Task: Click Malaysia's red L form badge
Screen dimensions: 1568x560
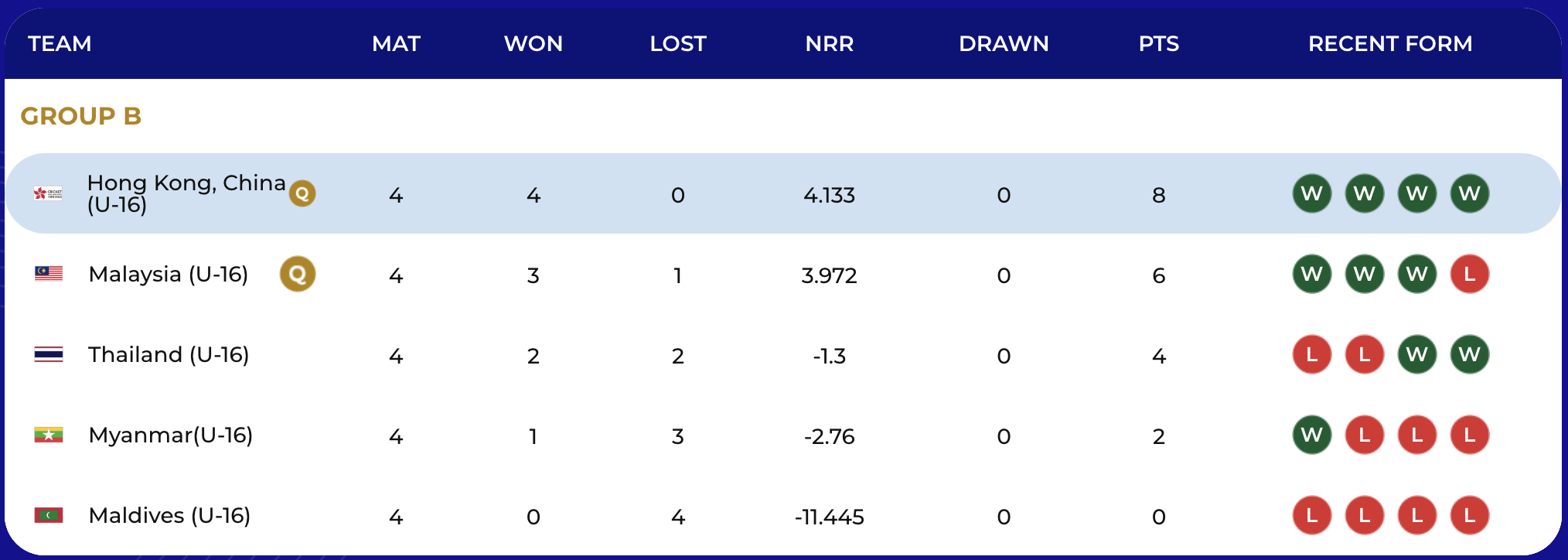Action: point(1469,274)
